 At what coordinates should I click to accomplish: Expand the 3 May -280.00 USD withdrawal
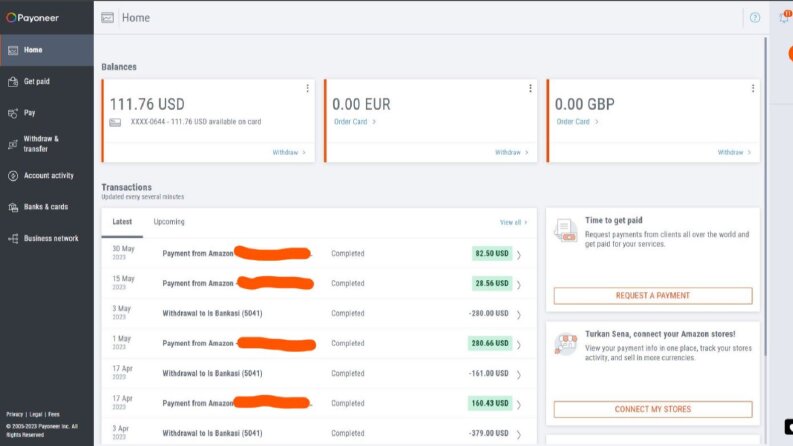click(518, 314)
